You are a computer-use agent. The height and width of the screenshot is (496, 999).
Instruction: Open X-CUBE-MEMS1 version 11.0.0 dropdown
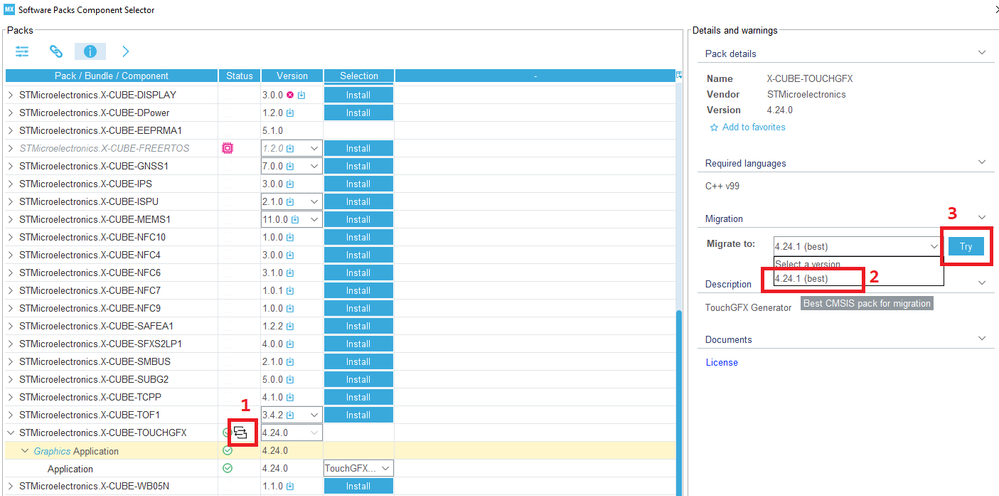pyautogui.click(x=314, y=220)
